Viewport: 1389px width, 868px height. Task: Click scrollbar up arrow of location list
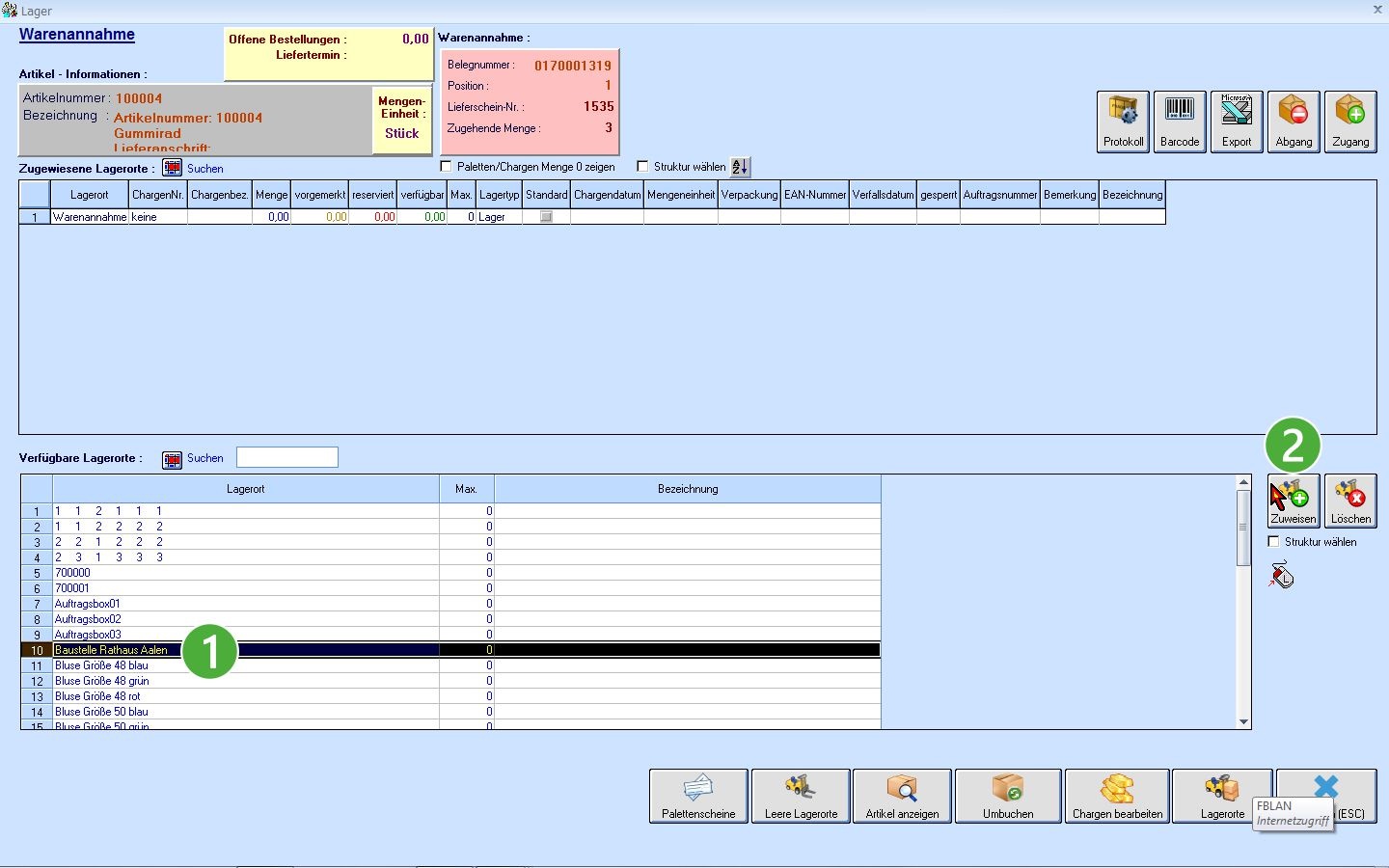click(1243, 482)
